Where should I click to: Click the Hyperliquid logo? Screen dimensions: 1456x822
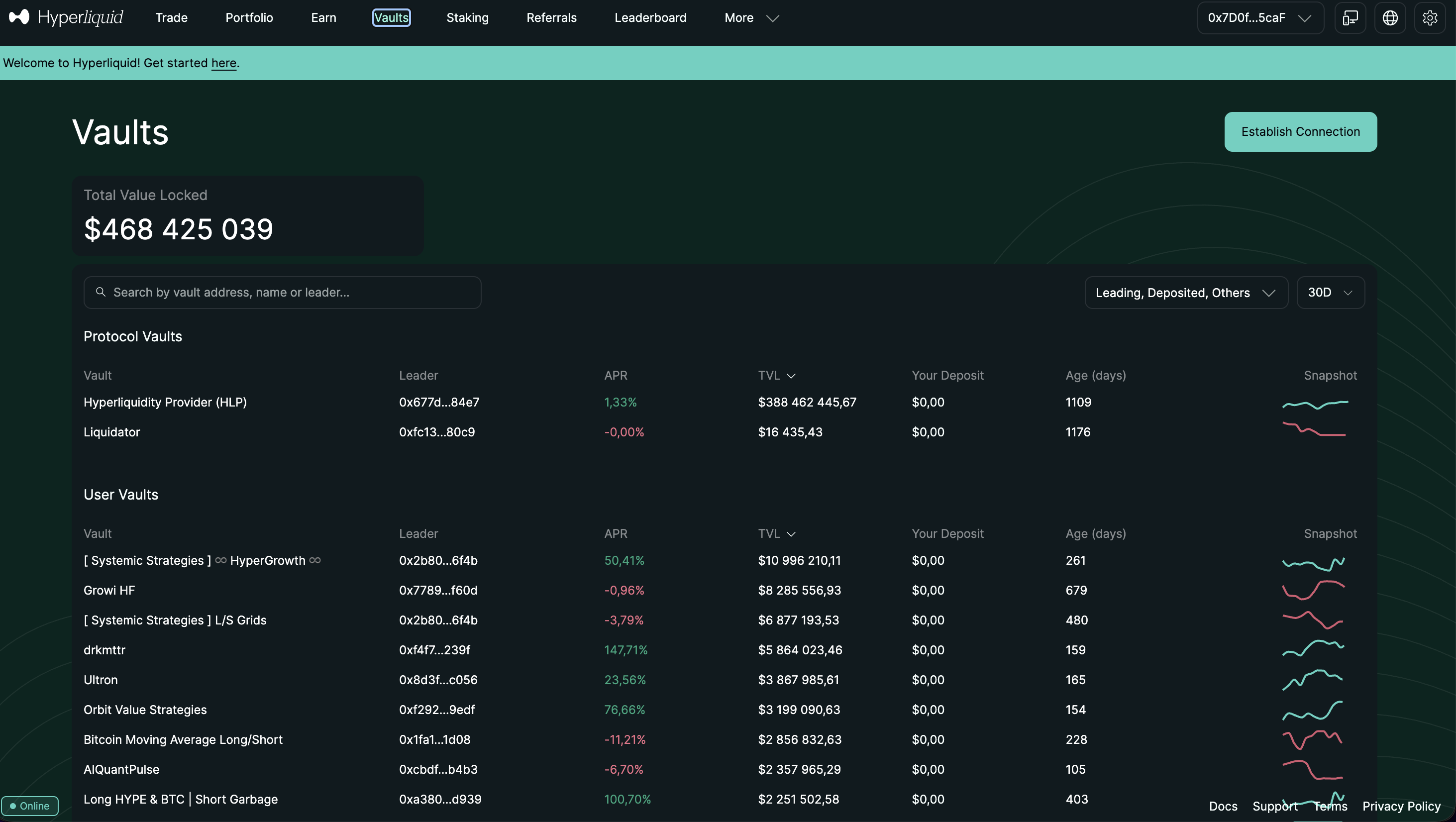66,17
